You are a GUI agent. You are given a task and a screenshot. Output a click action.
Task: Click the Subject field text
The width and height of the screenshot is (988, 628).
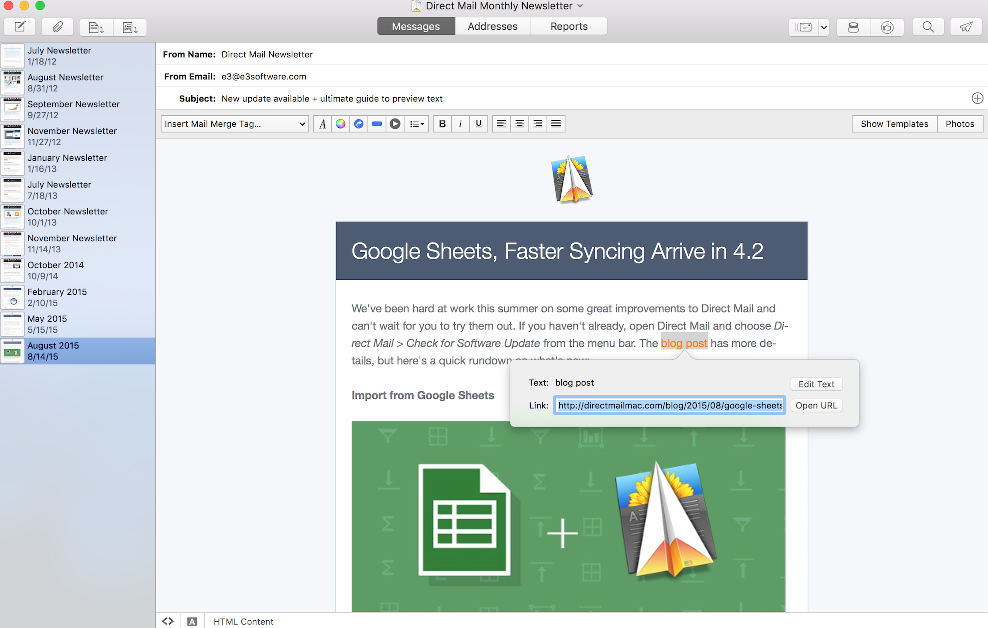click(x=331, y=99)
